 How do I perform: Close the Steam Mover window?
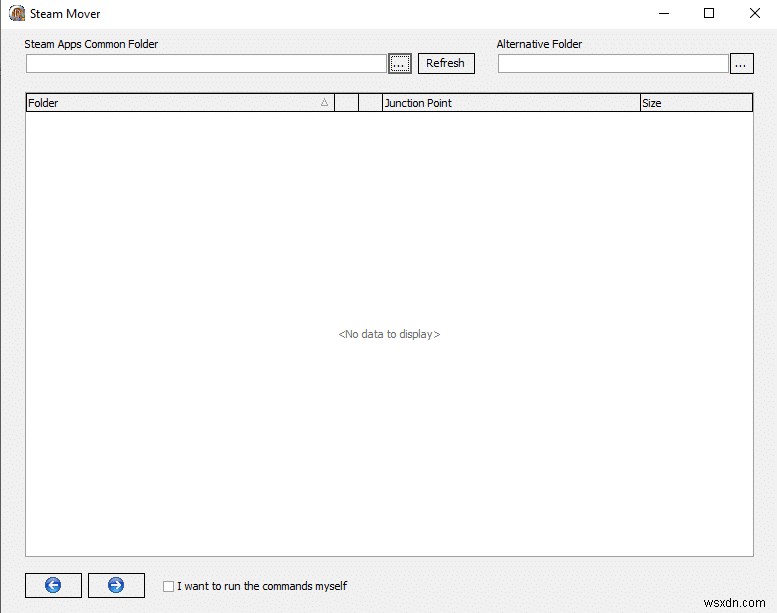pos(755,13)
